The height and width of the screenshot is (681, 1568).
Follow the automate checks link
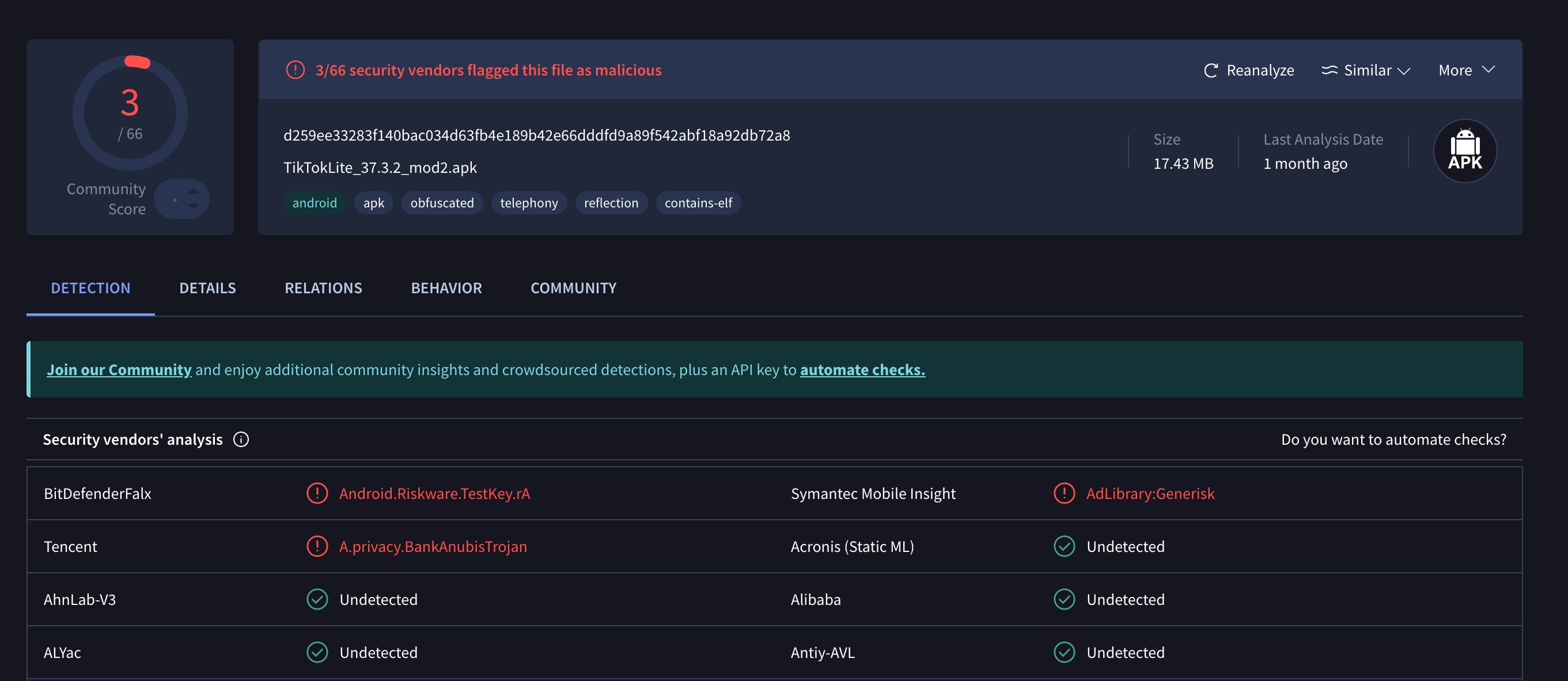point(862,369)
